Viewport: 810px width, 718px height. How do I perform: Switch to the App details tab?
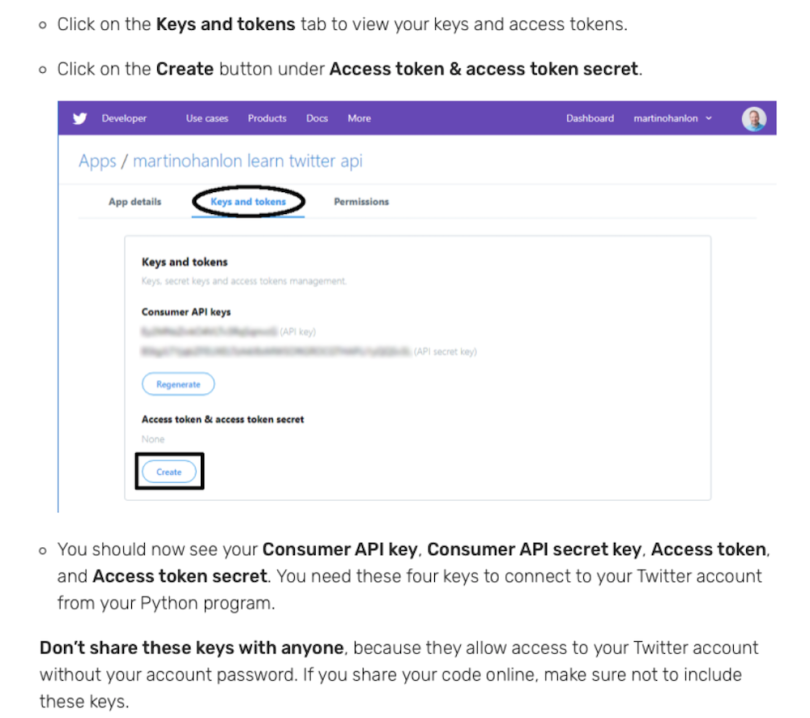tap(135, 201)
